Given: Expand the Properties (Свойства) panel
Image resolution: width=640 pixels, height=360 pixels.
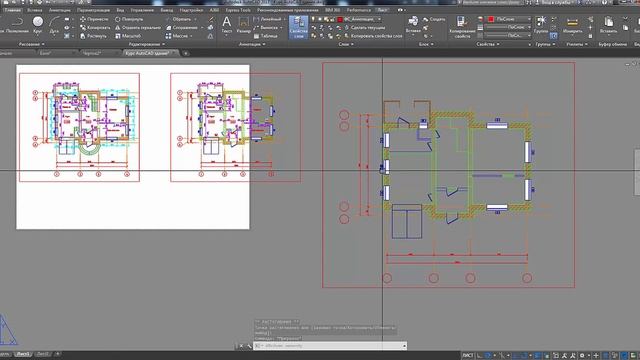Looking at the screenshot, I should click(487, 44).
